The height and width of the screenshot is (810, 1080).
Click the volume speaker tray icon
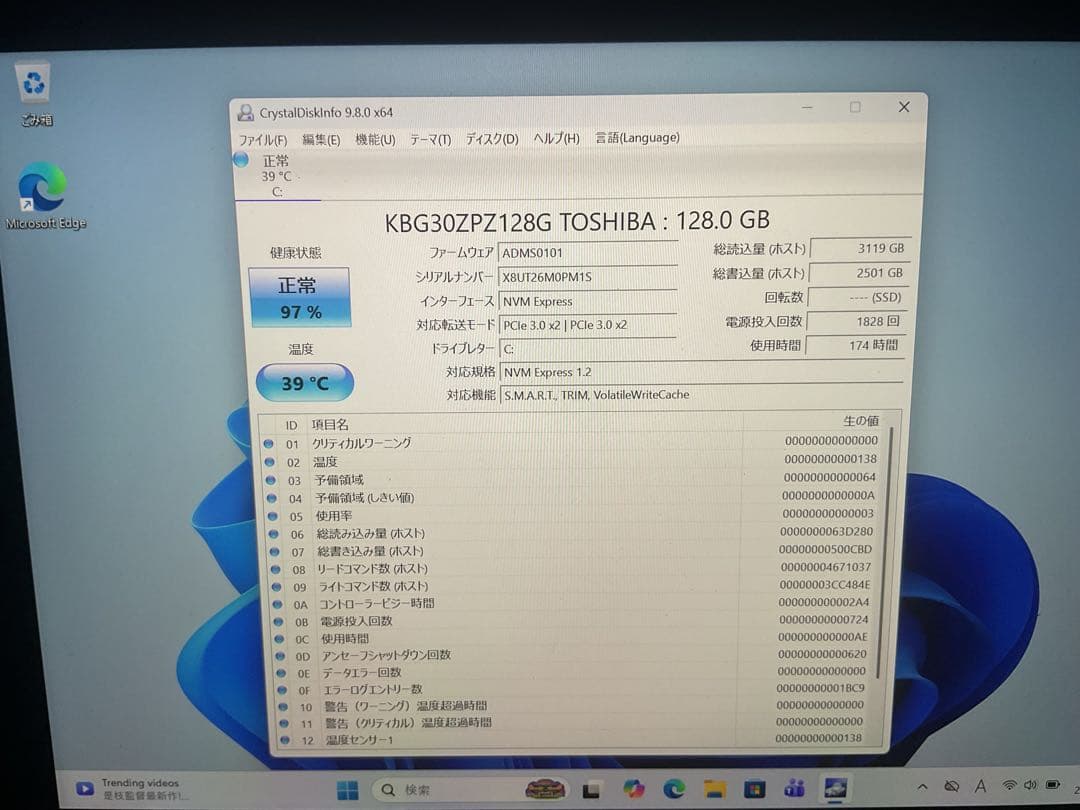point(1030,785)
